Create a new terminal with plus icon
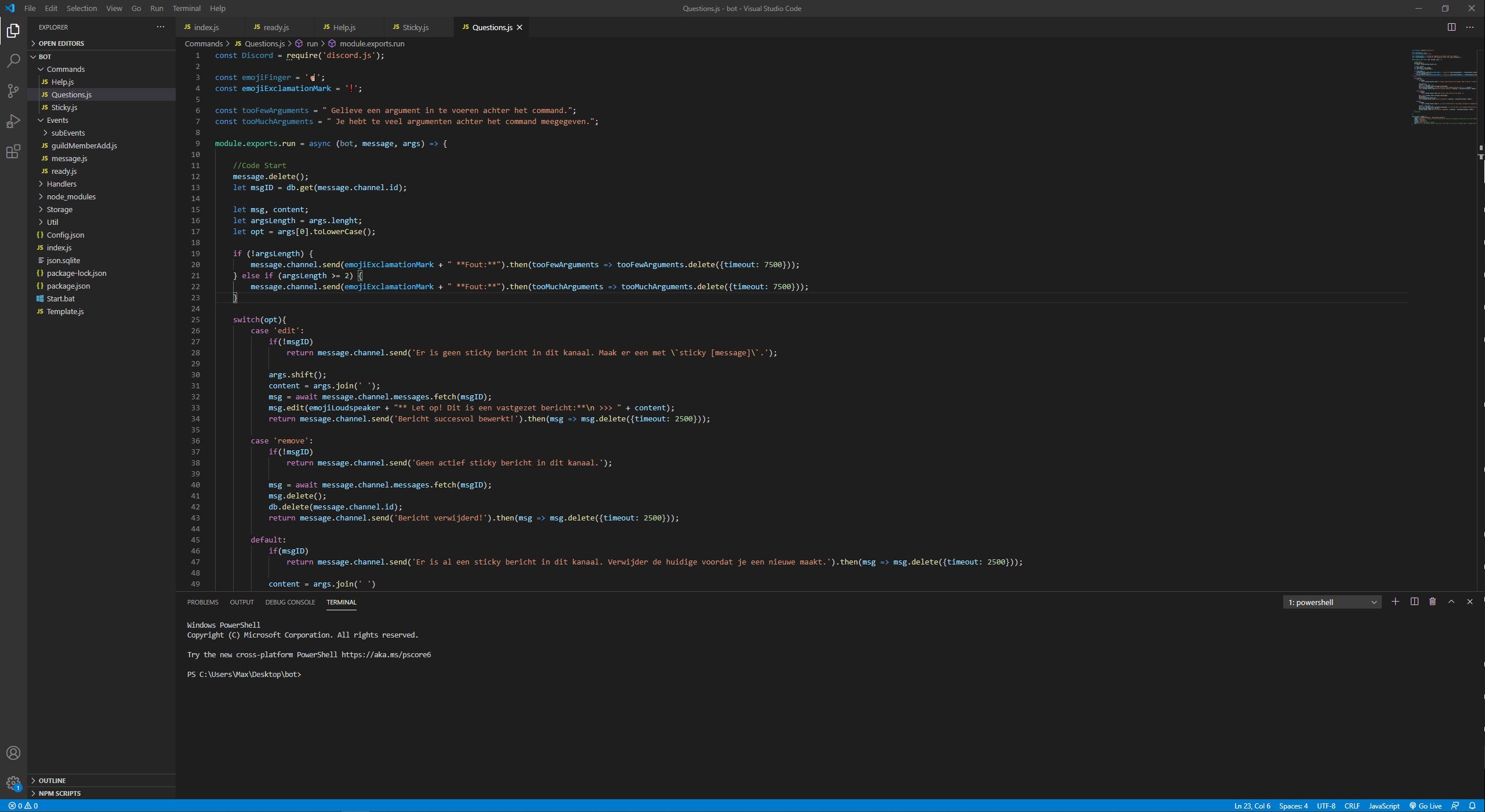Screen dimensions: 1485x812 point(1395,602)
